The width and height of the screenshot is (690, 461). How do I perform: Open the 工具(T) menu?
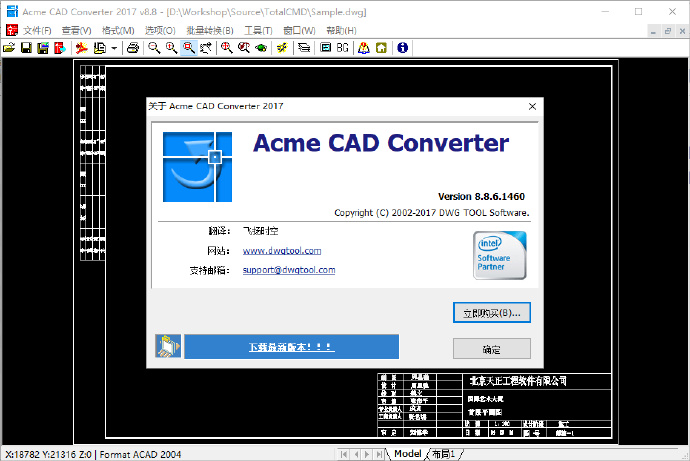click(x=258, y=30)
